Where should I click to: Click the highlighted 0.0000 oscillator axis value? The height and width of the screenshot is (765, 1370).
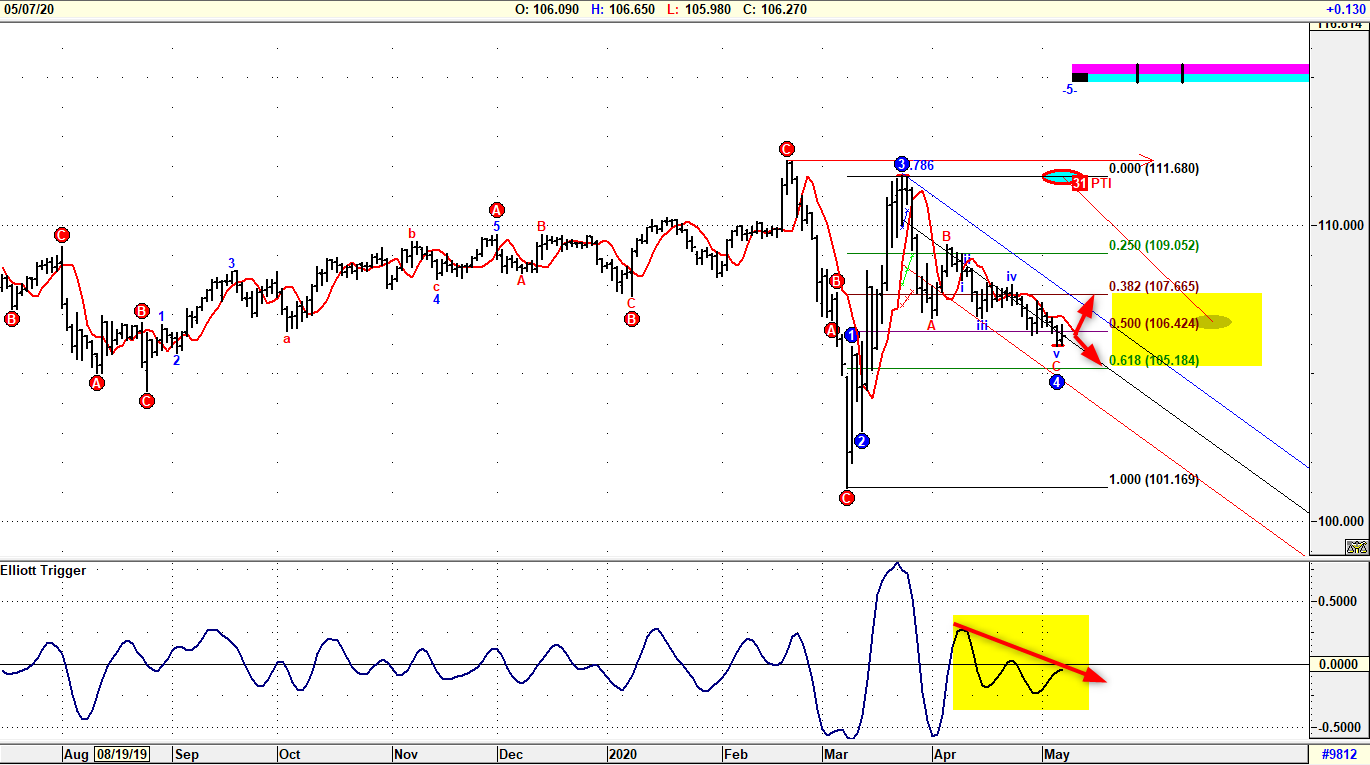pos(1340,665)
